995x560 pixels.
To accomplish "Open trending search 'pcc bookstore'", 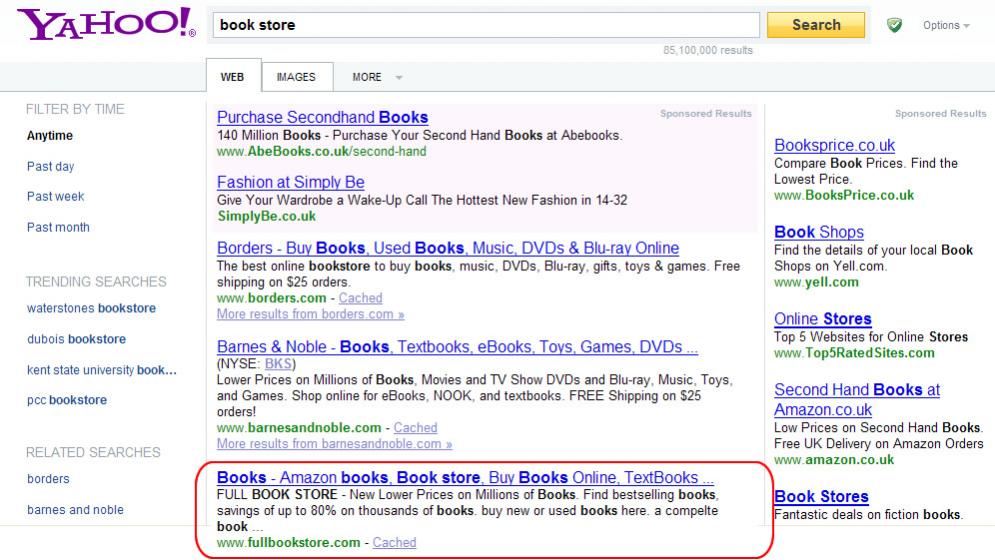I will click(67, 400).
